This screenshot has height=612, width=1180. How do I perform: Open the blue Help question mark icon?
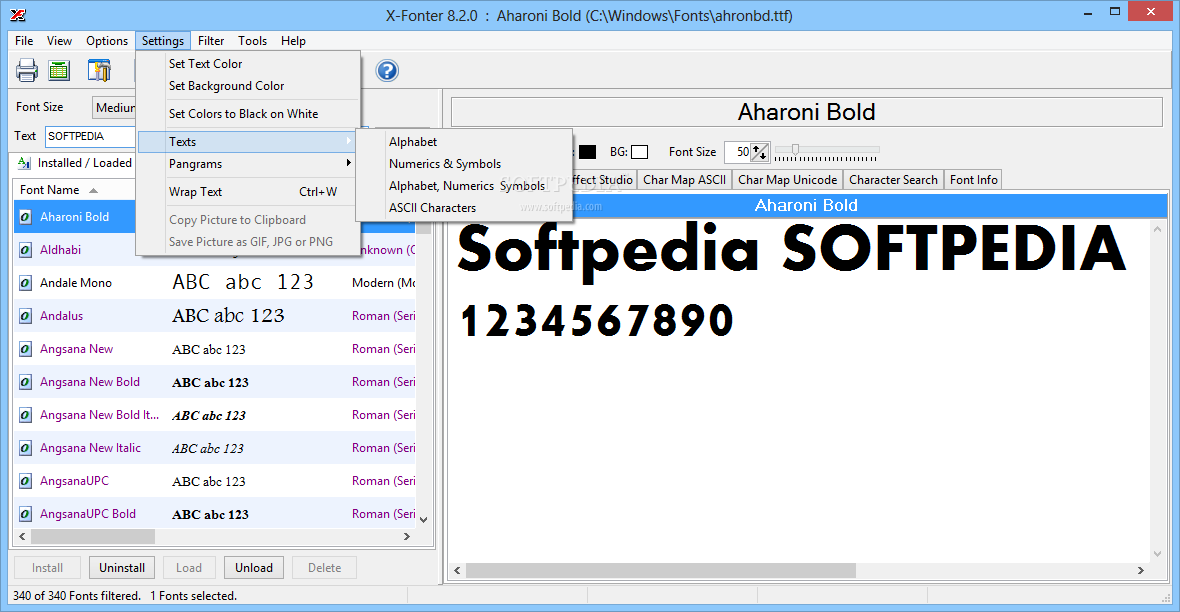tap(387, 71)
